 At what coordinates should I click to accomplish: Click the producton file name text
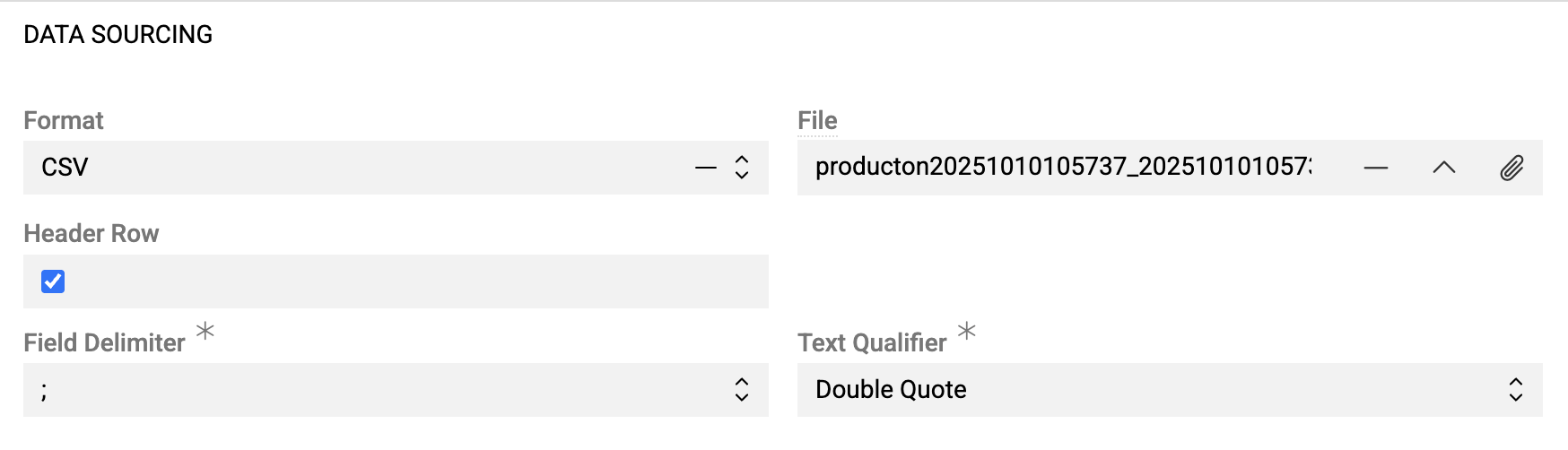[x=1062, y=167]
